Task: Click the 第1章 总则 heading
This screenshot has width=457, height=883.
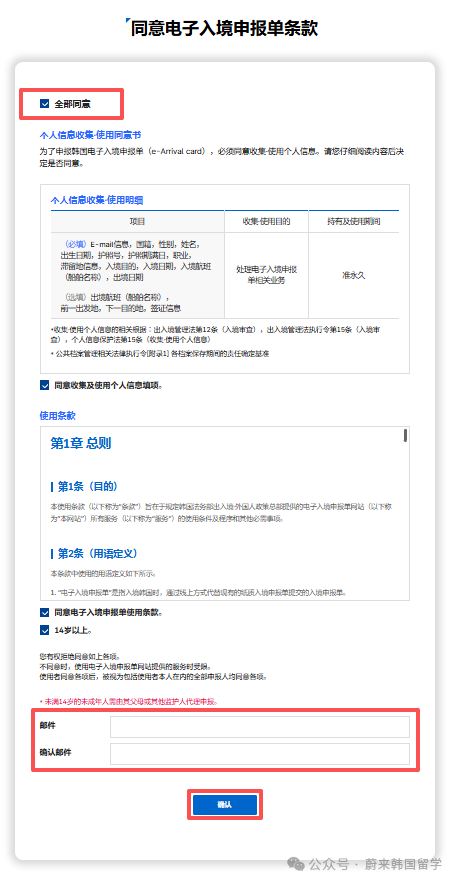Action: click(x=81, y=444)
